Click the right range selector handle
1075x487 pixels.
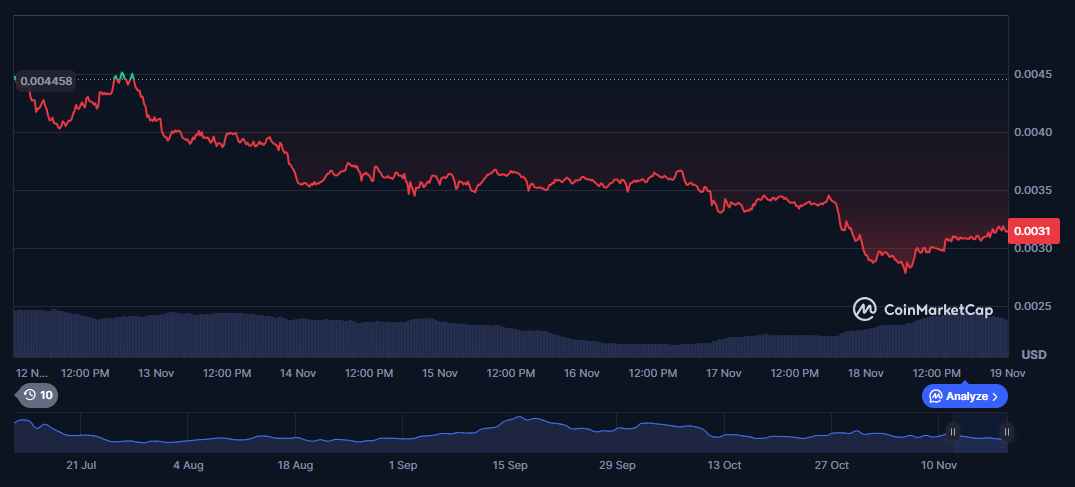click(x=1006, y=432)
